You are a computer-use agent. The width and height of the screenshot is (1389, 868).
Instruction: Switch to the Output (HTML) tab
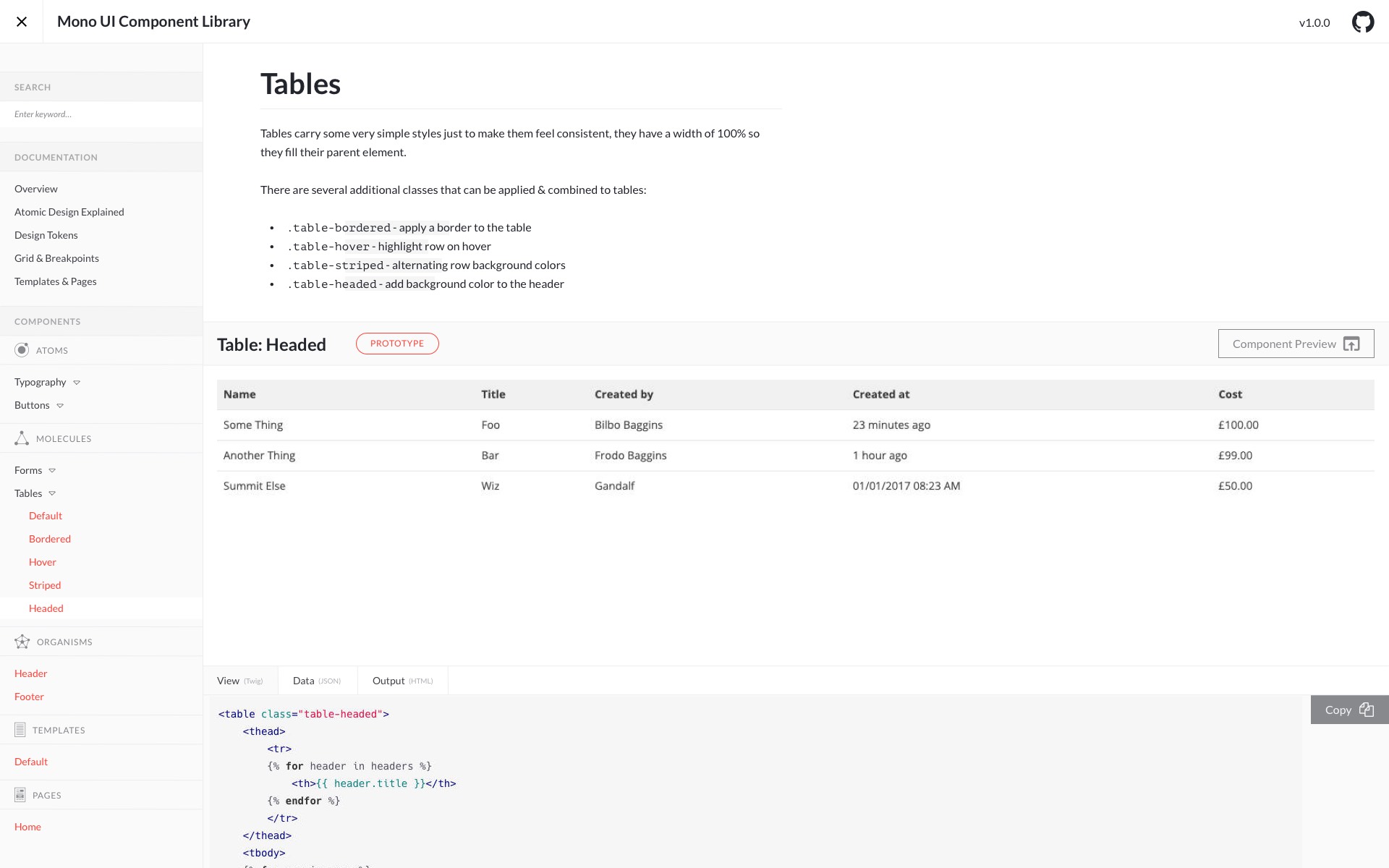[x=402, y=681]
